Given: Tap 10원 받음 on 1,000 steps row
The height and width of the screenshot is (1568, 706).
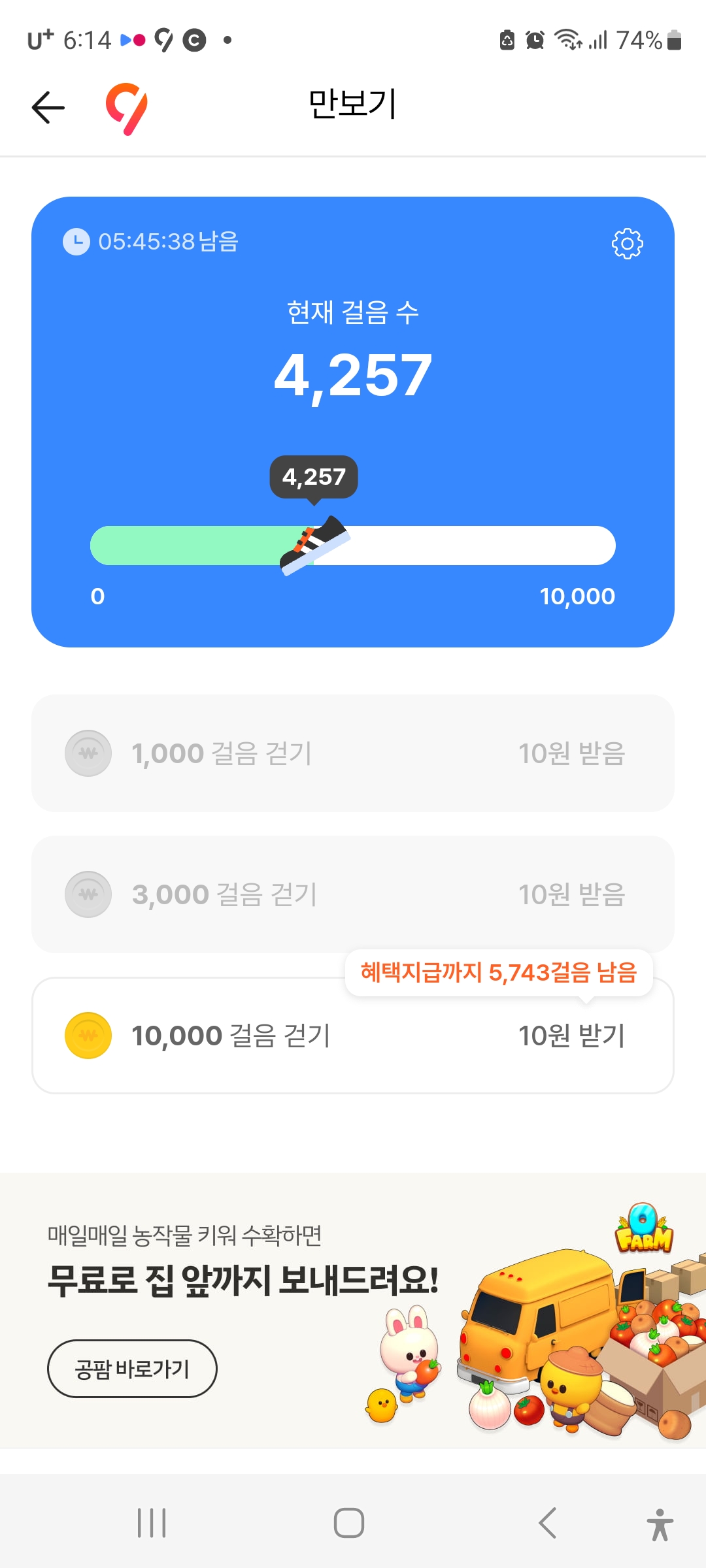Looking at the screenshot, I should tap(571, 753).
